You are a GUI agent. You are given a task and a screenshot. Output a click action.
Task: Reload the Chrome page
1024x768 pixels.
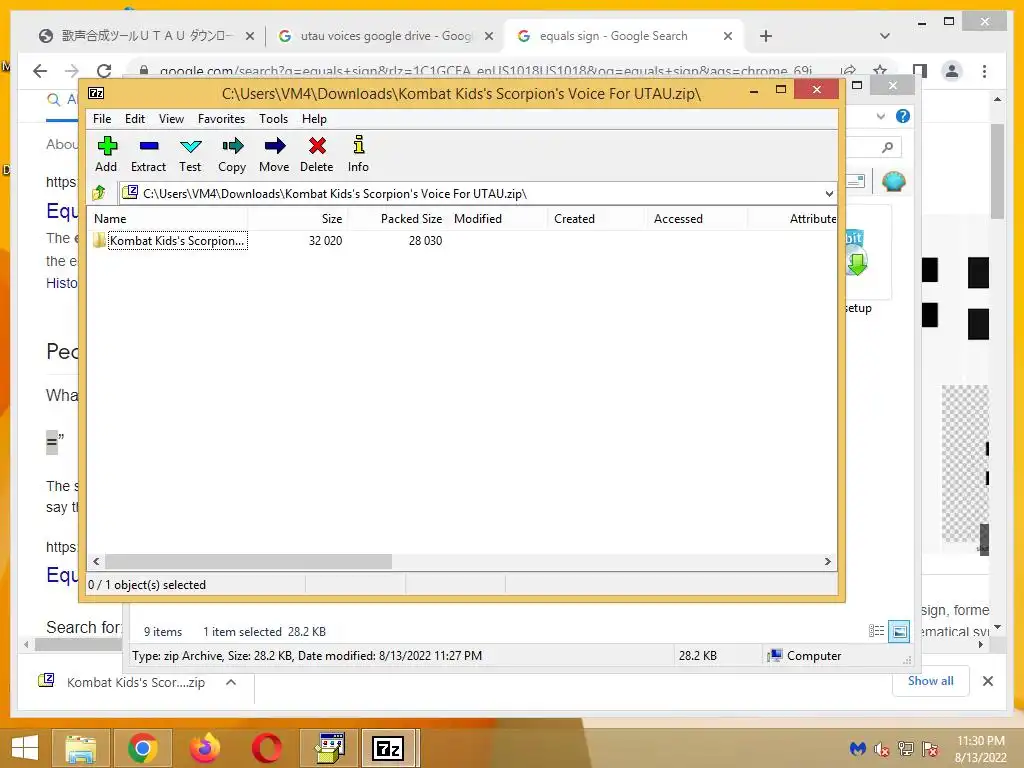[x=104, y=71]
